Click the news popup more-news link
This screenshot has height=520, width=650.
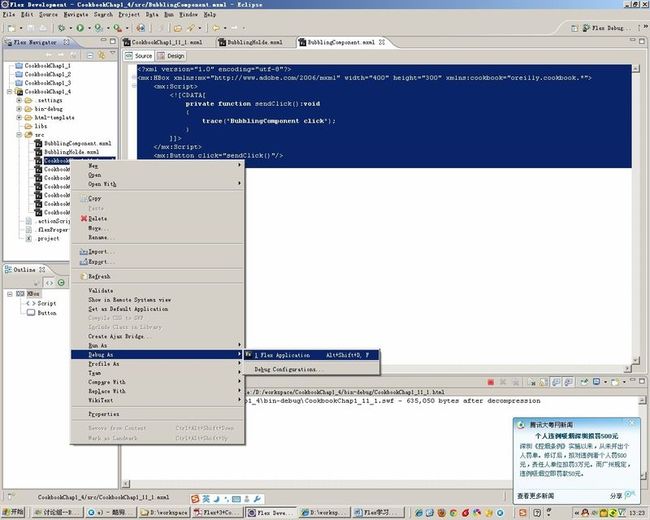(x=536, y=496)
